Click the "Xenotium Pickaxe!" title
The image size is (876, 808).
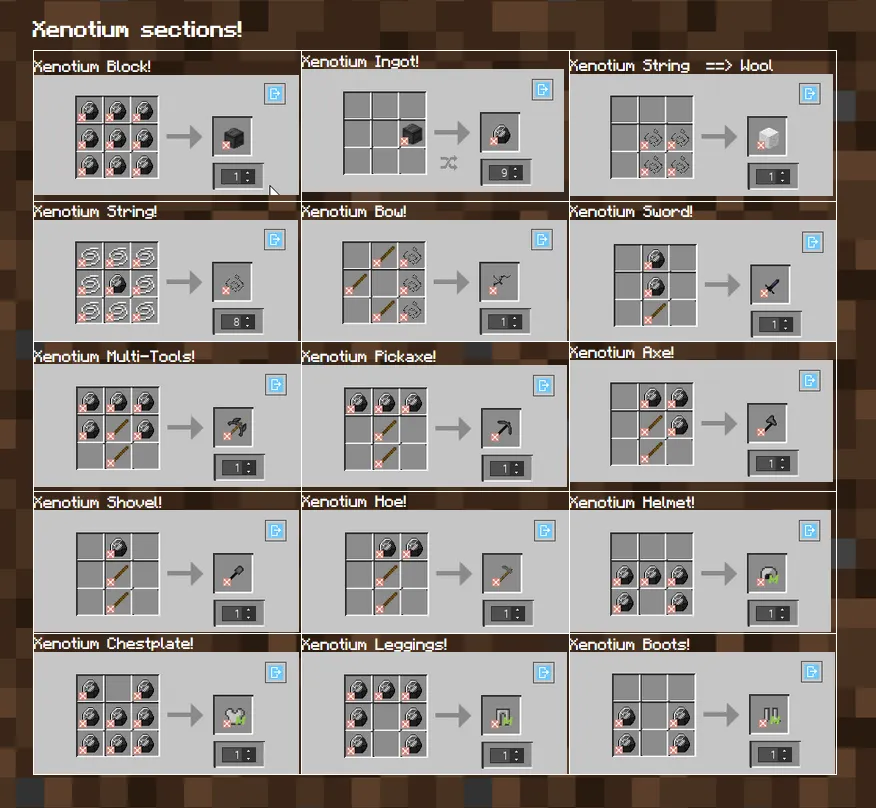click(369, 356)
